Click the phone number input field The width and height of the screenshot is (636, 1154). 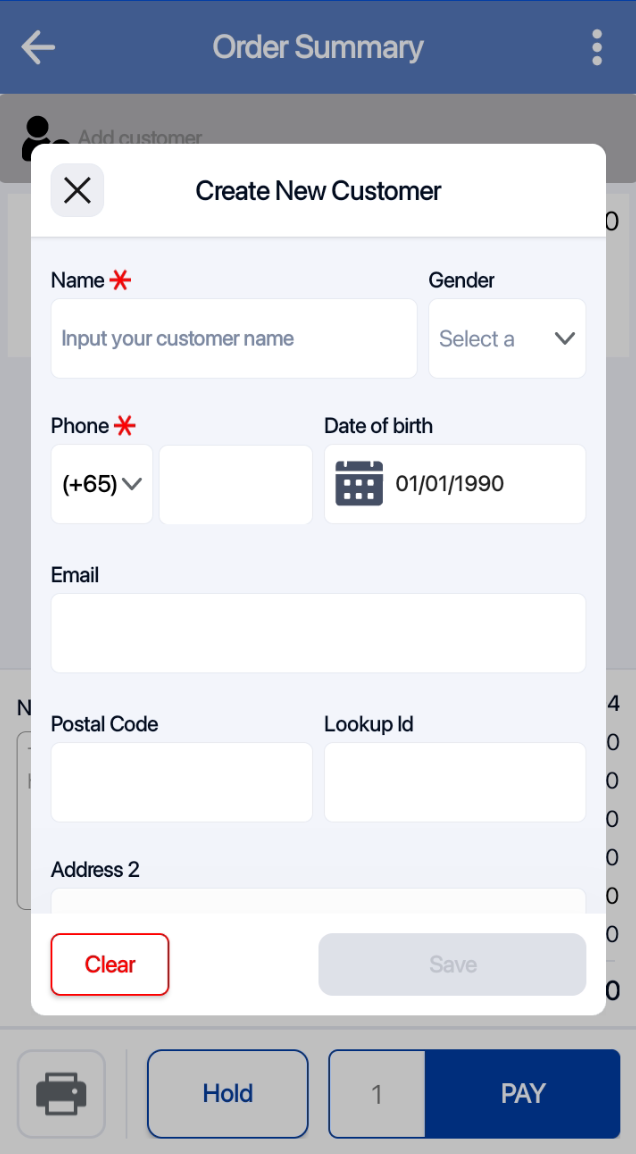pos(236,485)
